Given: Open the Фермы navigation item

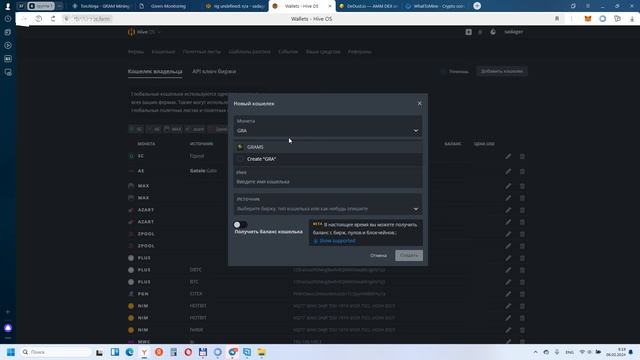Looking at the screenshot, I should coord(136,52).
